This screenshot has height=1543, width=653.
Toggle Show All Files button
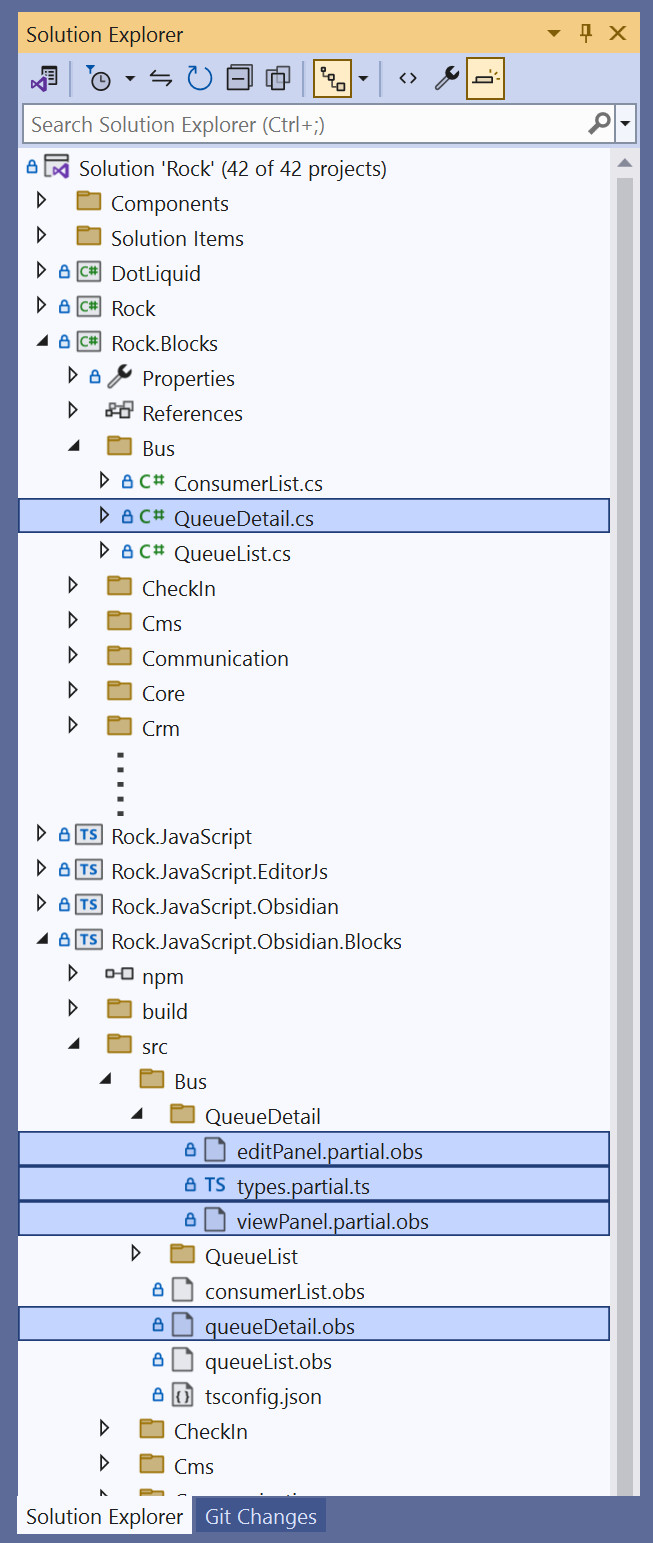pos(278,79)
